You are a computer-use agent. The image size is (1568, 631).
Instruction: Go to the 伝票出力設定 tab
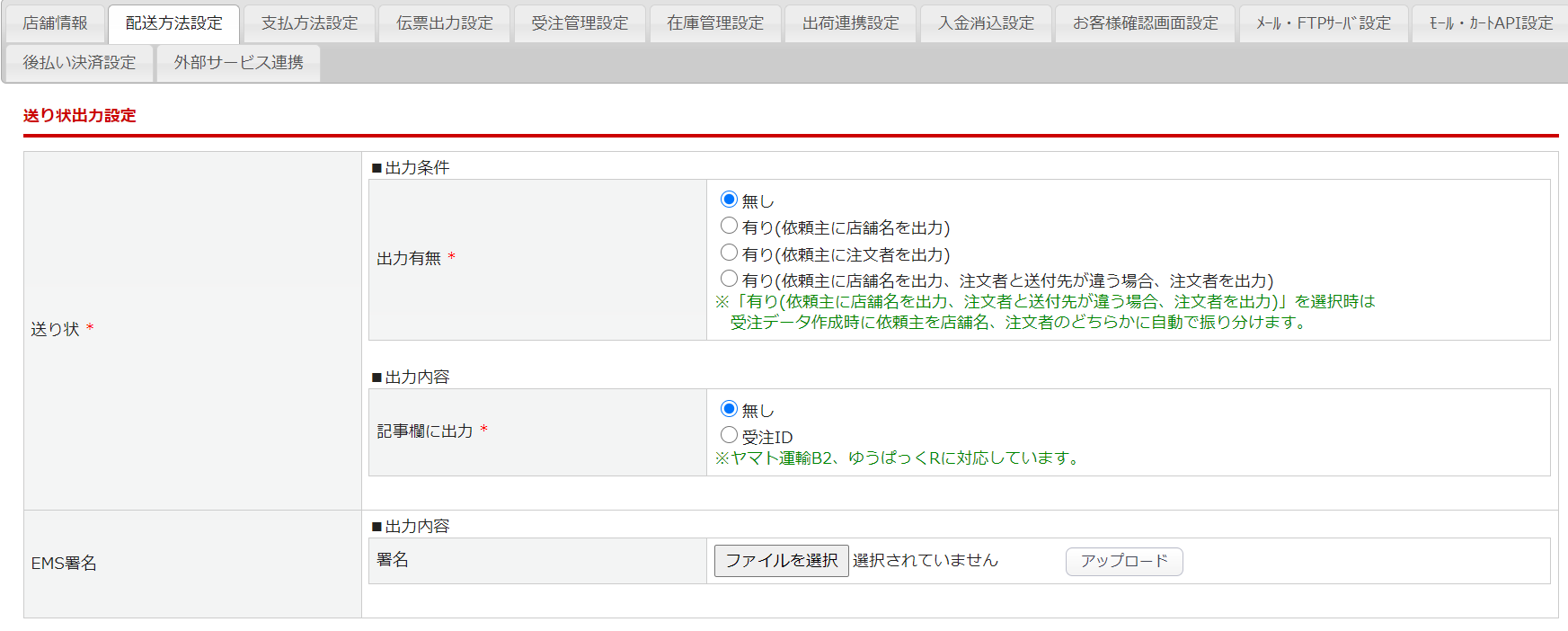[444, 23]
